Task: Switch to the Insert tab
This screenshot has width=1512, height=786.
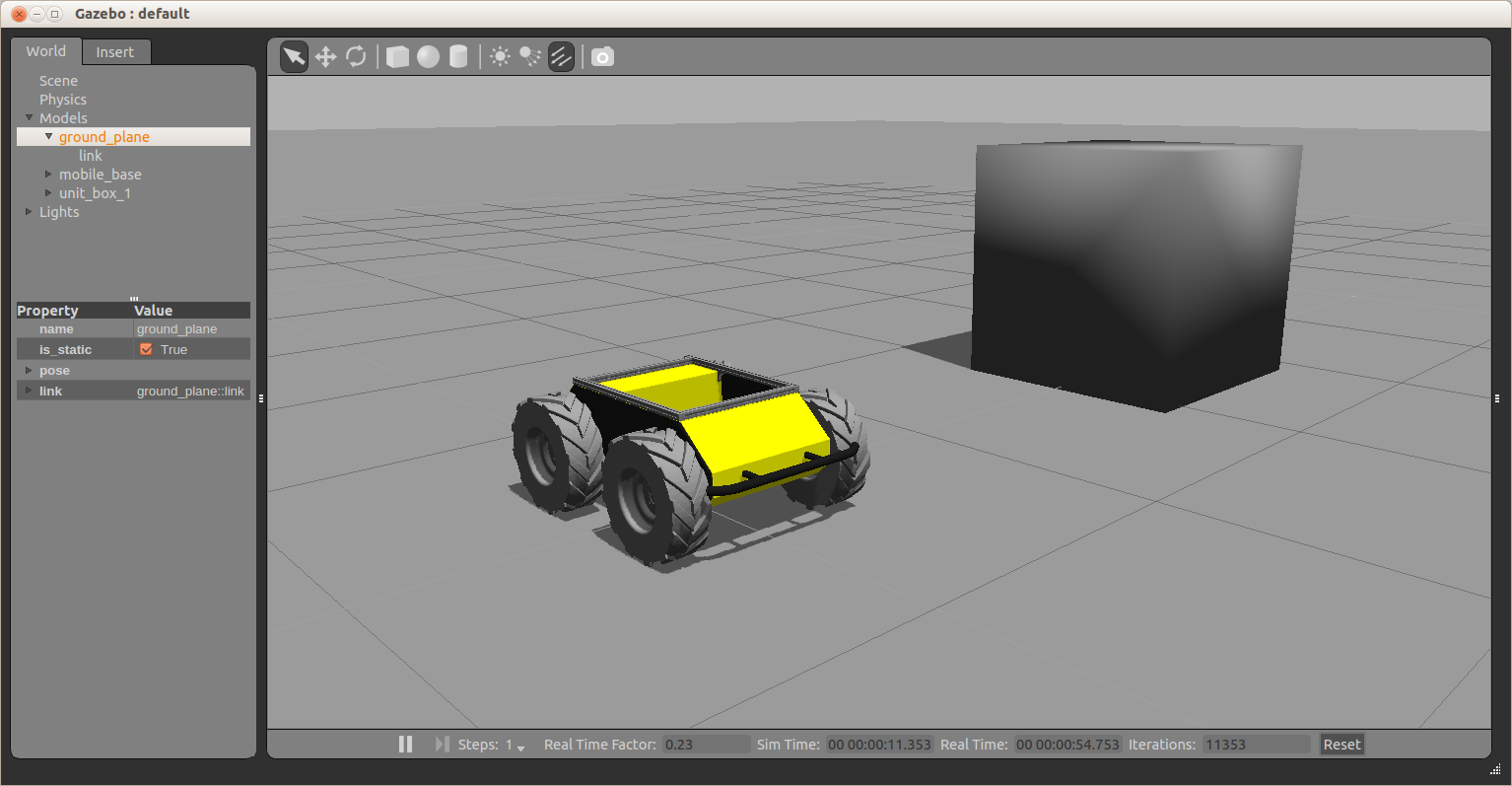Action: tap(115, 52)
